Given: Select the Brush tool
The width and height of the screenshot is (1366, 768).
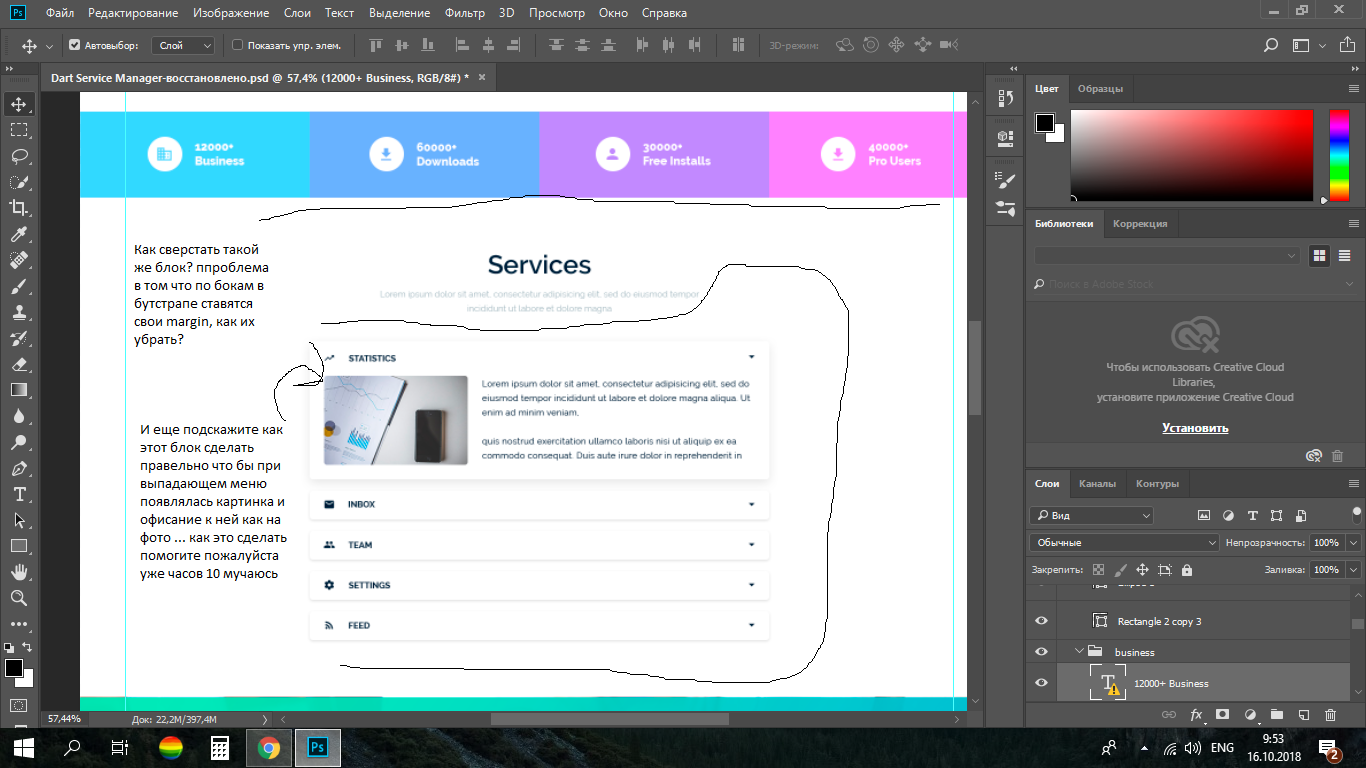Looking at the screenshot, I should (x=18, y=286).
